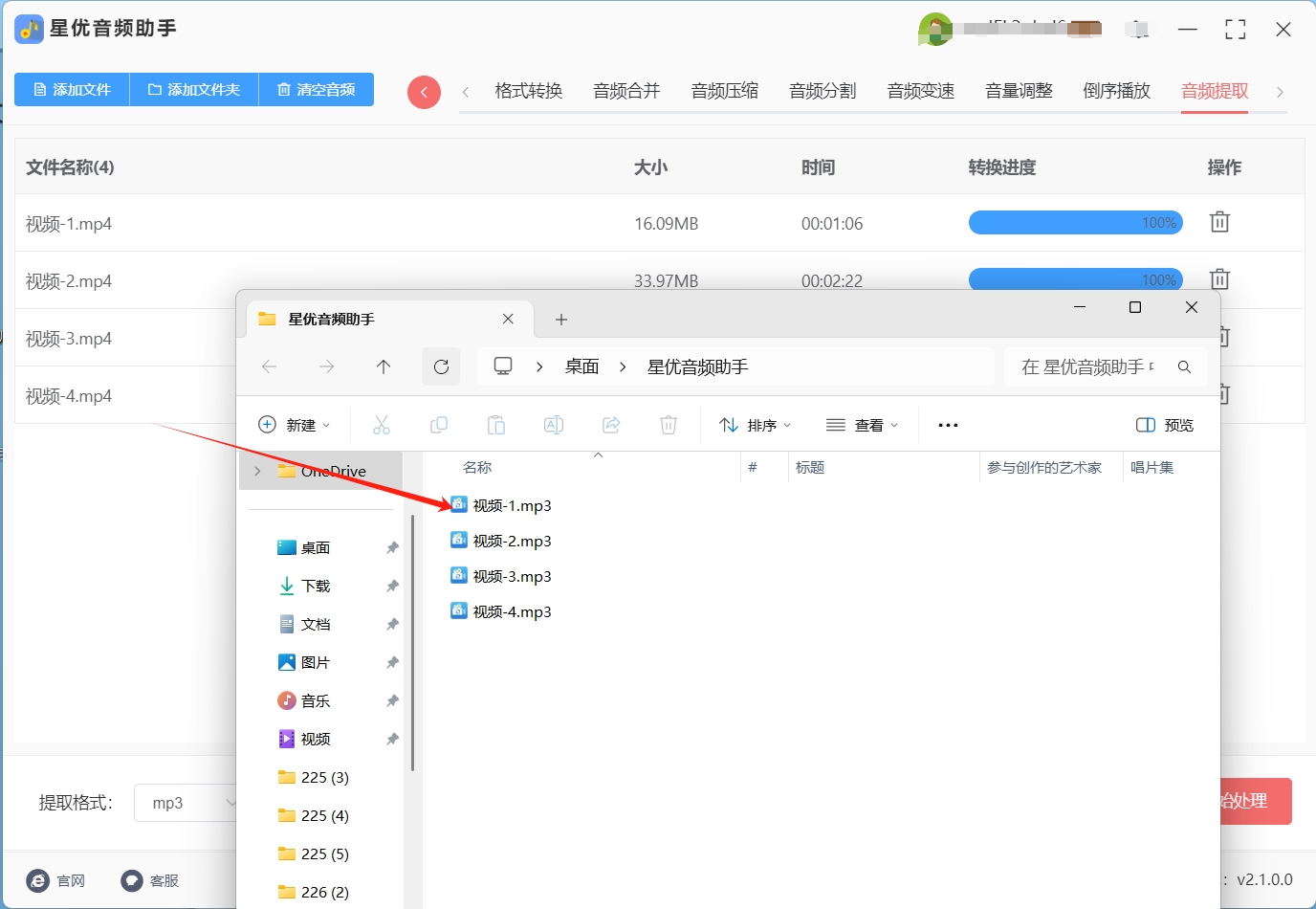Click the 添加文件 button
Screen dimensions: 1316x909
click(x=72, y=90)
